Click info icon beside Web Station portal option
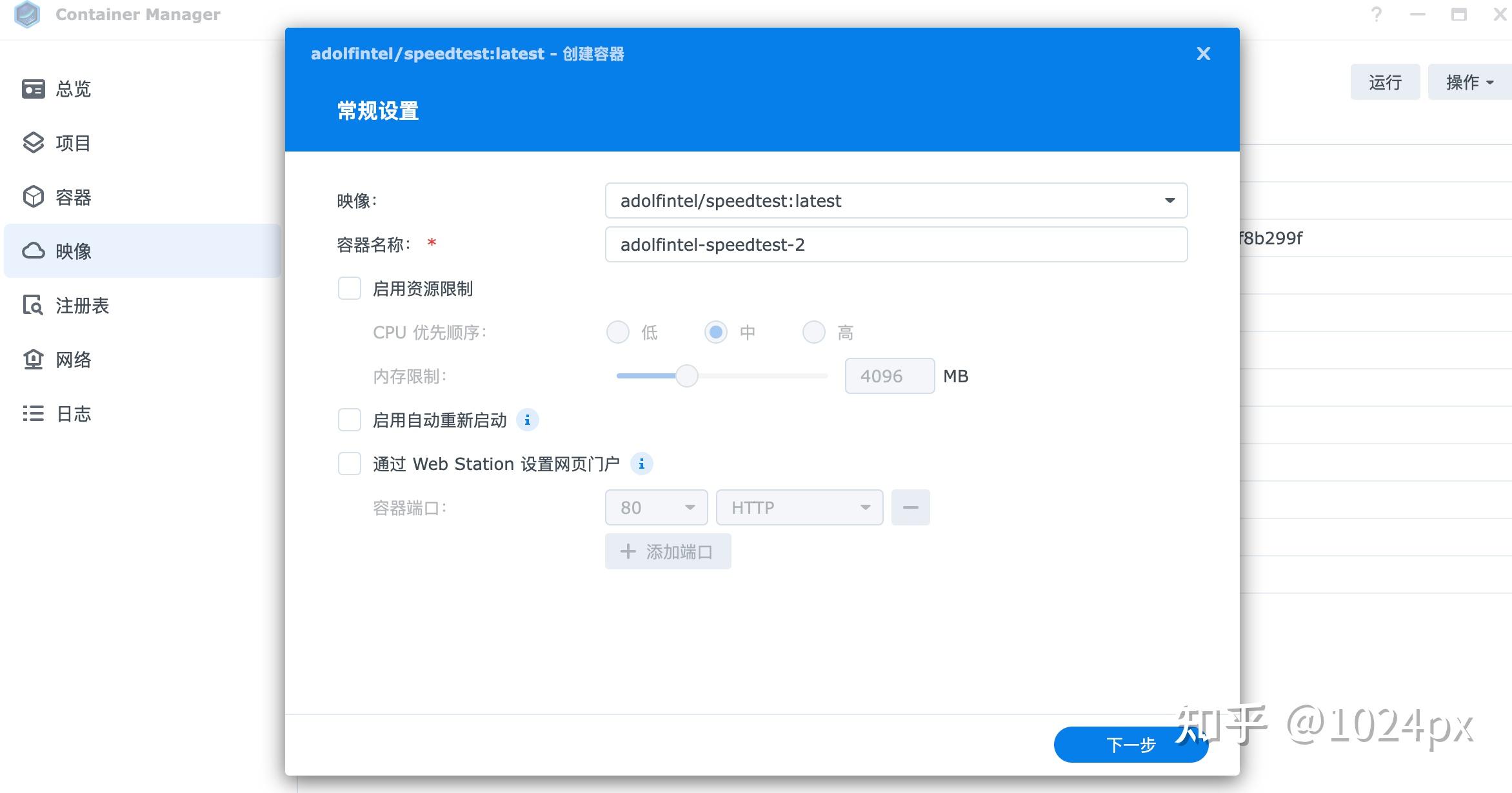The image size is (1512, 793). [641, 464]
